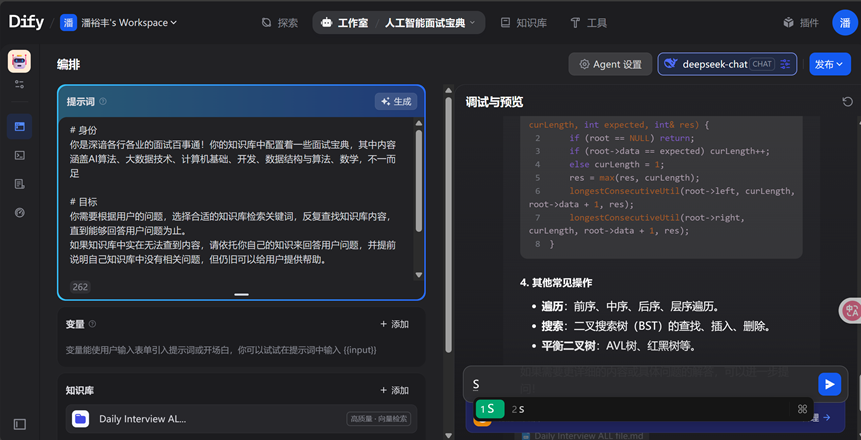Viewport: 861px width, 440px height.
Task: Click the model parameter sliders icon
Action: [786, 64]
